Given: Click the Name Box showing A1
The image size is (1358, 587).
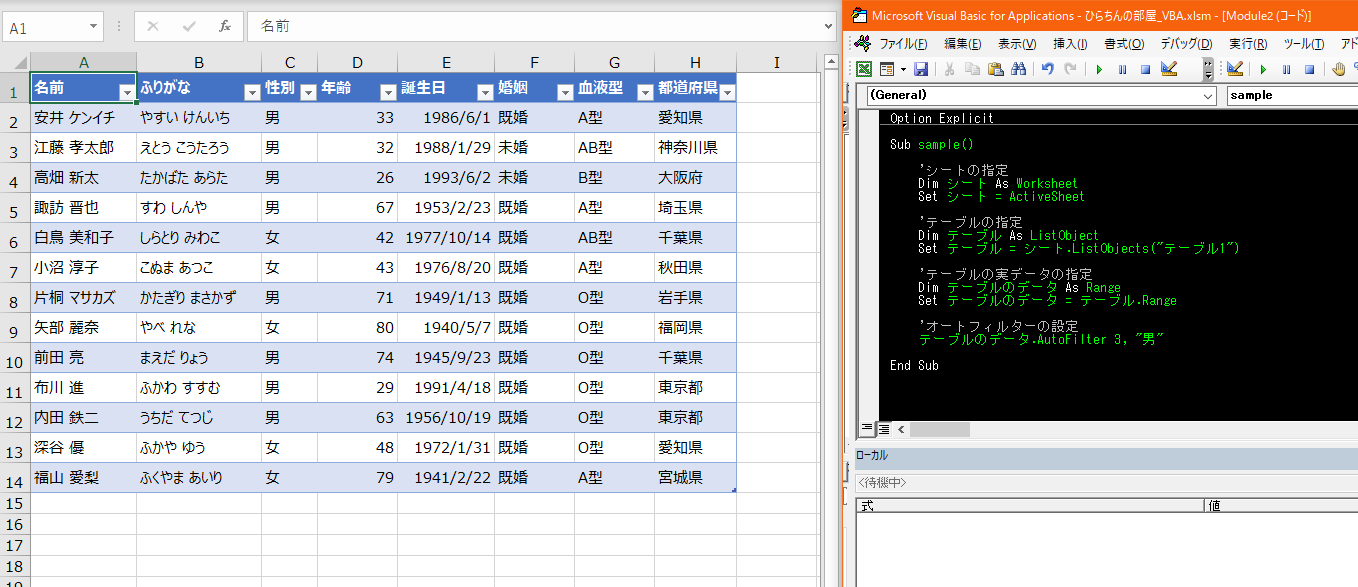Looking at the screenshot, I should tap(44, 27).
